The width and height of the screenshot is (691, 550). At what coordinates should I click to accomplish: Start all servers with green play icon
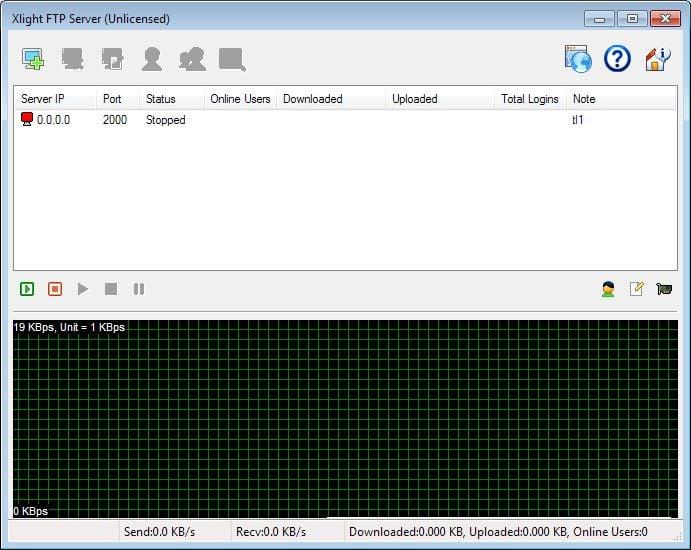27,289
